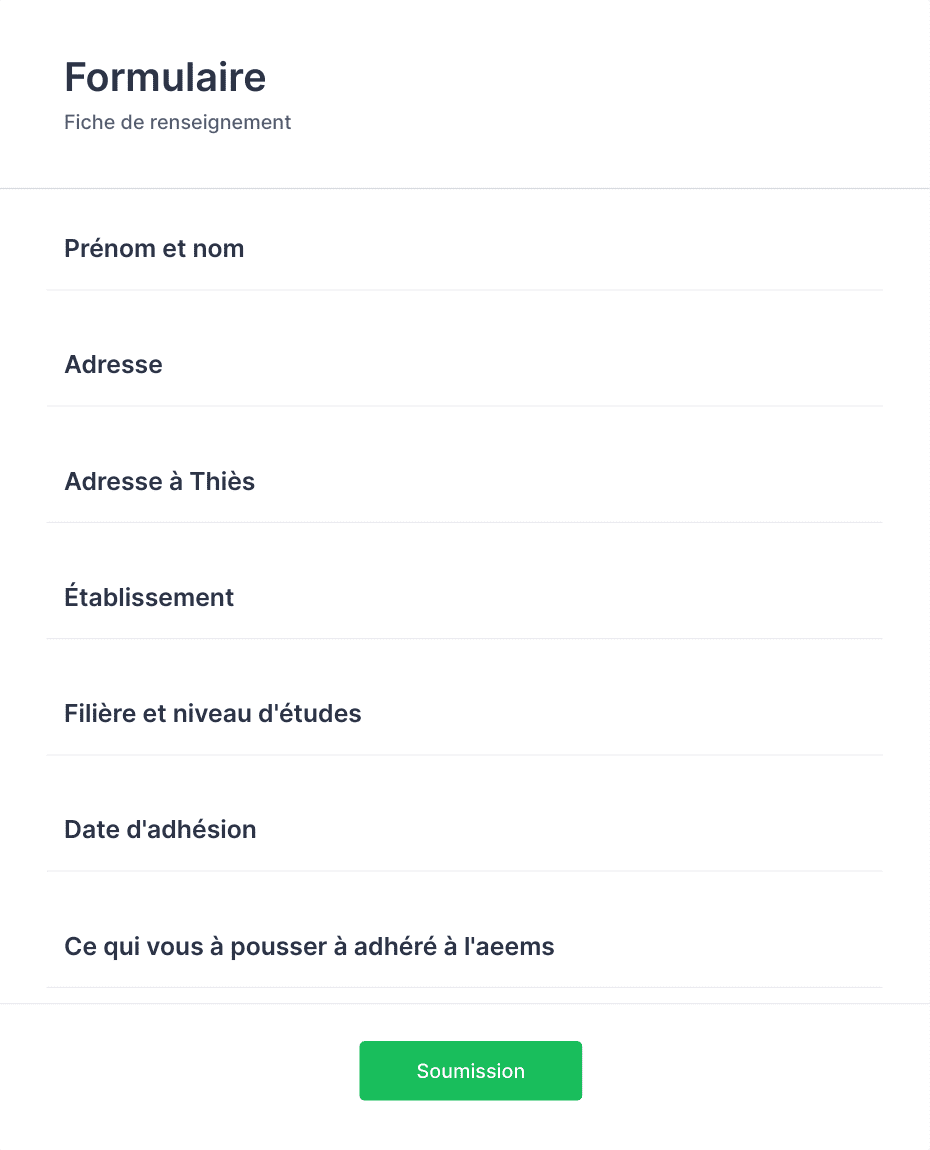930x1150 pixels.
Task: Select the Date d'adhésion label
Action: pyautogui.click(x=160, y=829)
